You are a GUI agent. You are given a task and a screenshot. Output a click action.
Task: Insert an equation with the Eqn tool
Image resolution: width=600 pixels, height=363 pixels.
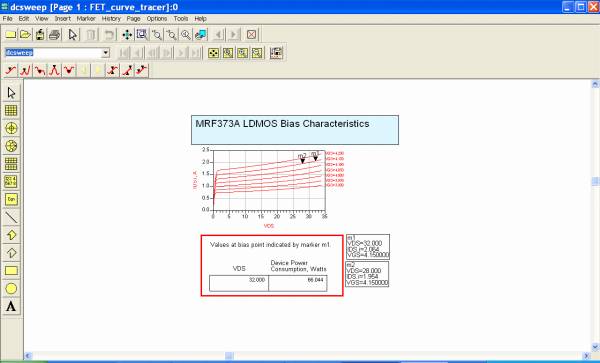point(11,199)
